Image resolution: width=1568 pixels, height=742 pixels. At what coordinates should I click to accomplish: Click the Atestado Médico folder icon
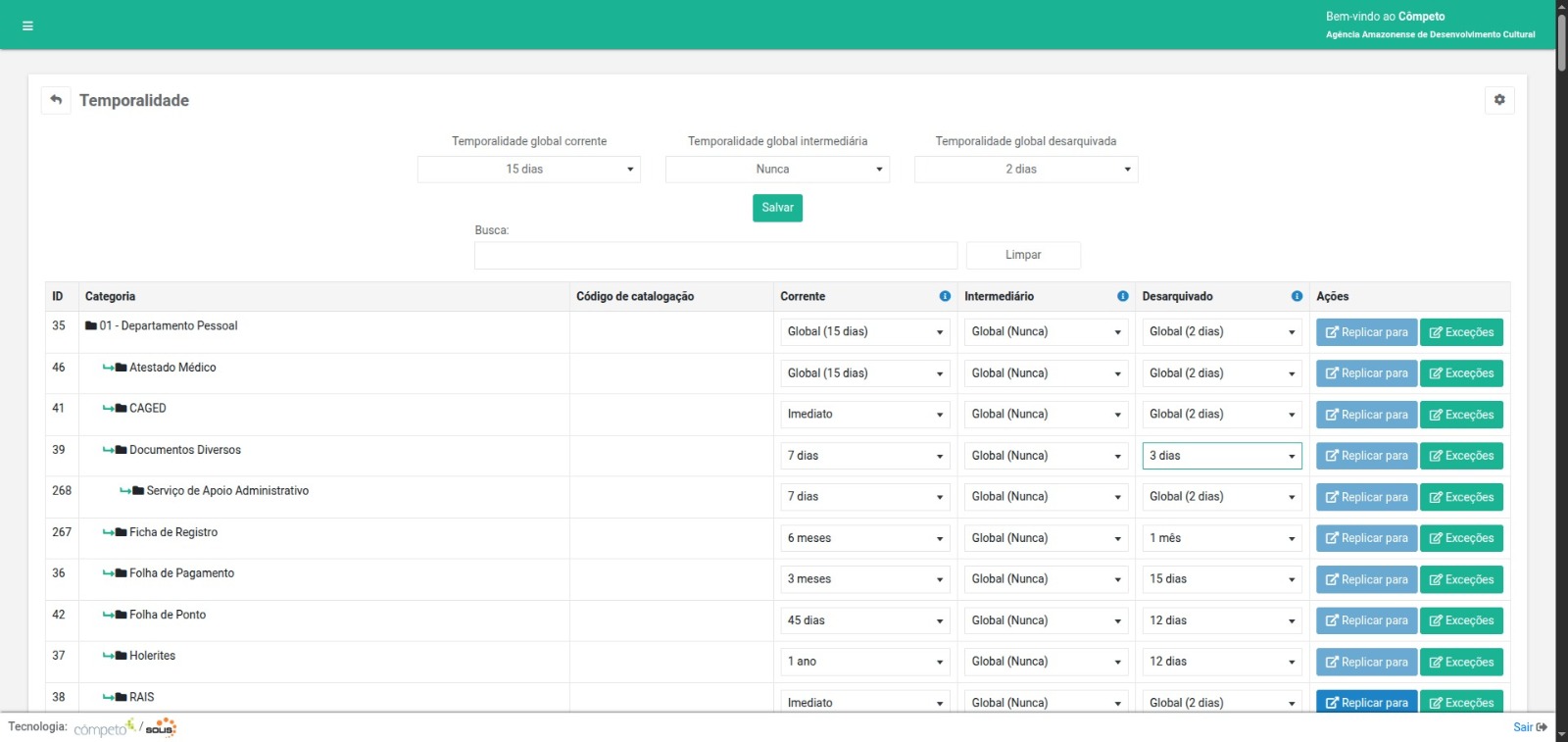121,368
